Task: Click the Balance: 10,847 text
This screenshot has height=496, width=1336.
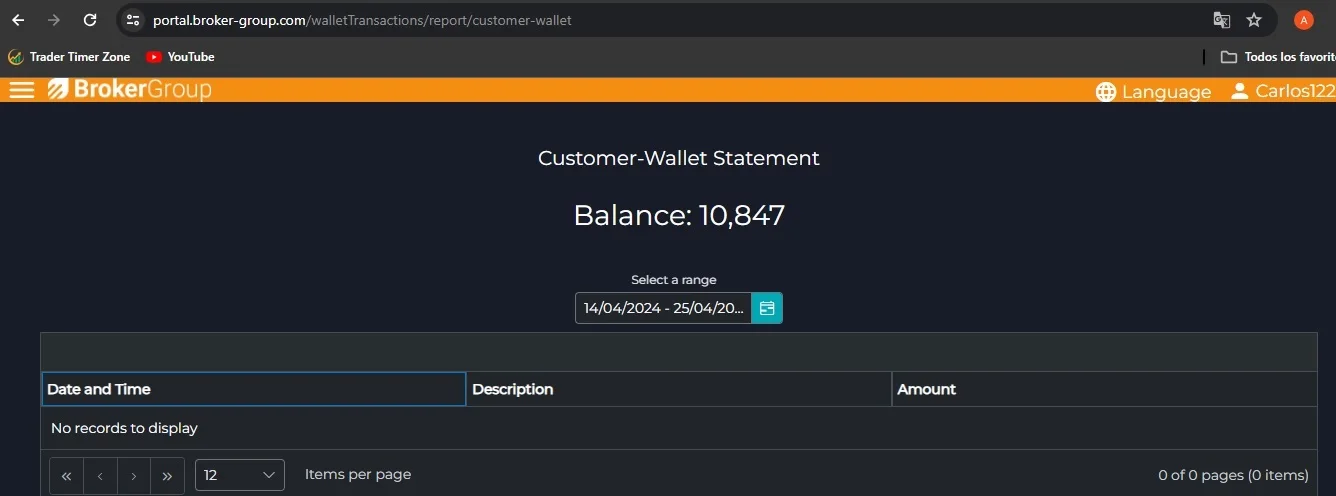Action: [679, 215]
